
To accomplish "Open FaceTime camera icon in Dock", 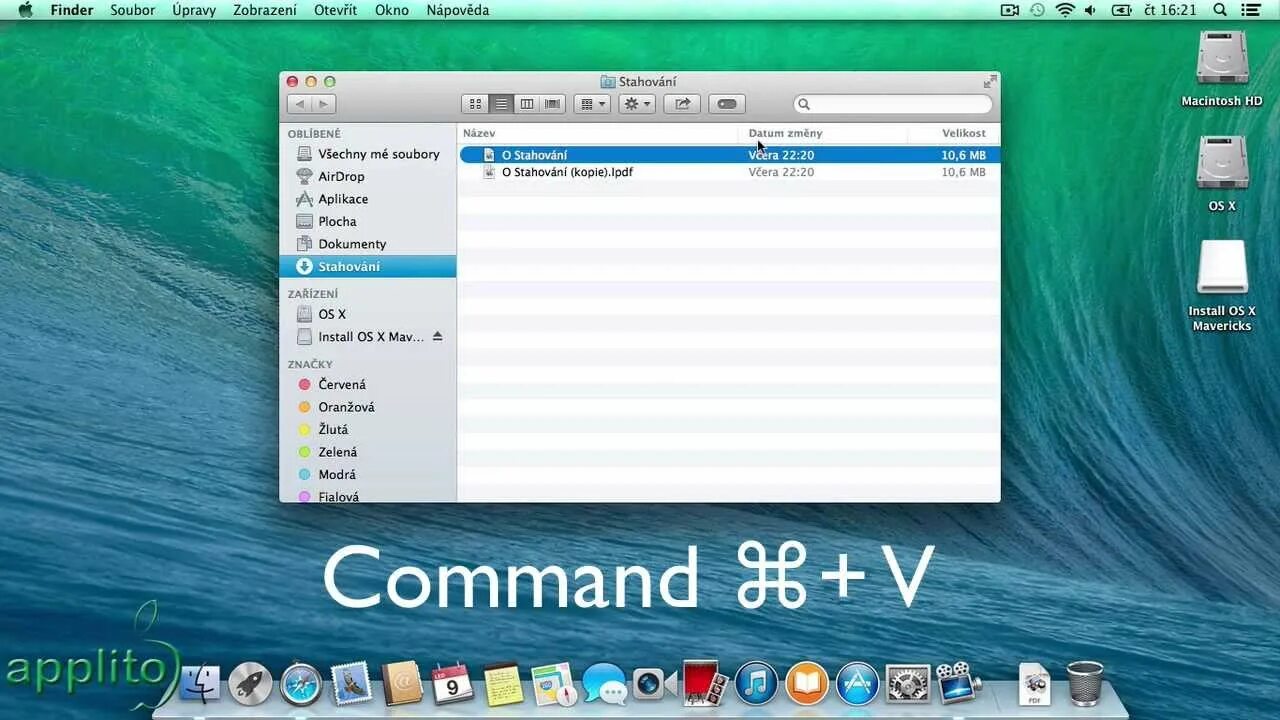I will 654,685.
